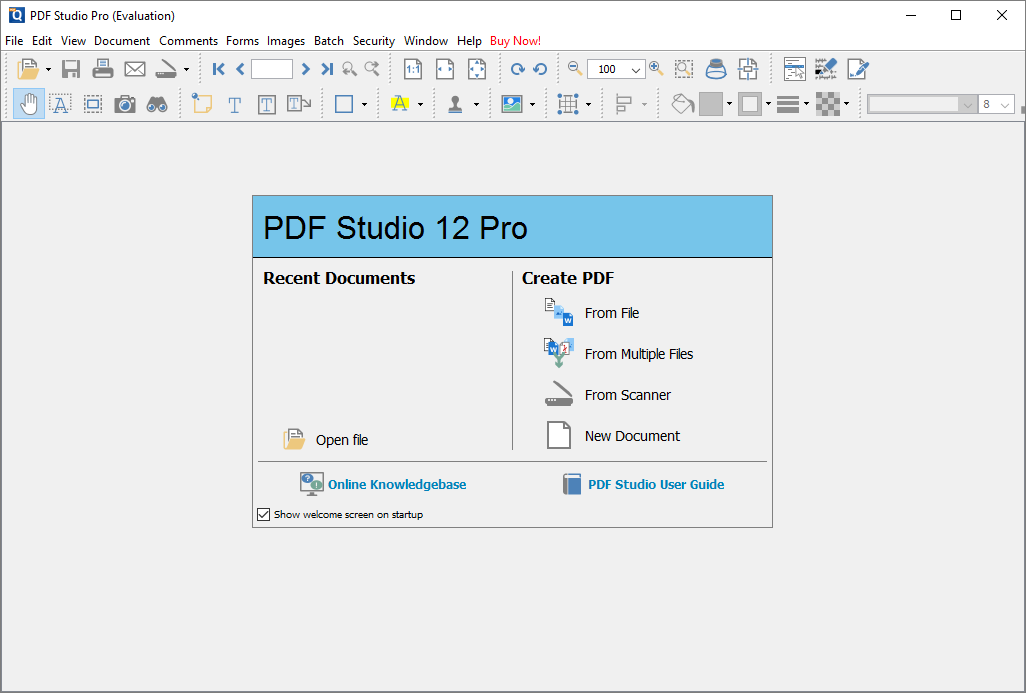Viewport: 1026px width, 693px height.
Task: Click the Crop Pages icon
Action: (748, 69)
